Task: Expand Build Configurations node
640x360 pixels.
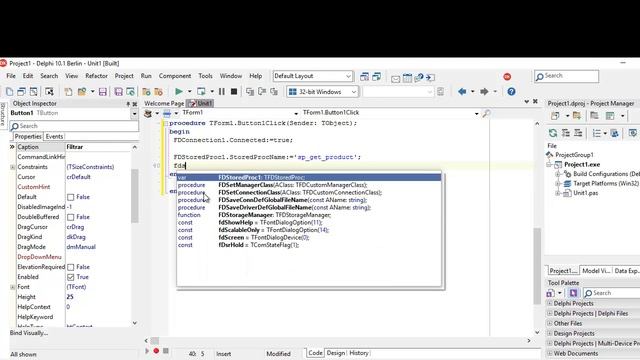Action: click(558, 174)
